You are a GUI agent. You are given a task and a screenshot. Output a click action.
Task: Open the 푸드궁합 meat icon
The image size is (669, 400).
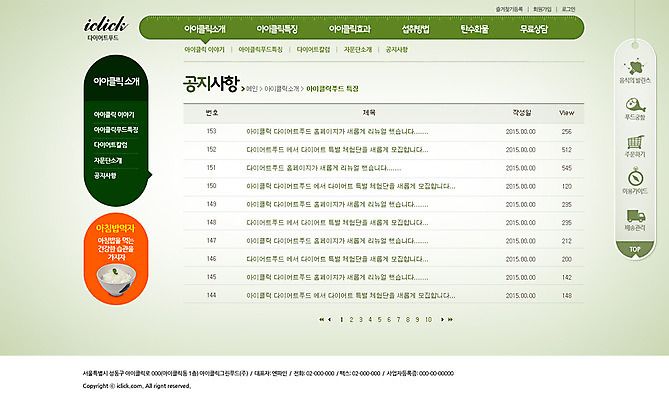pyautogui.click(x=635, y=104)
